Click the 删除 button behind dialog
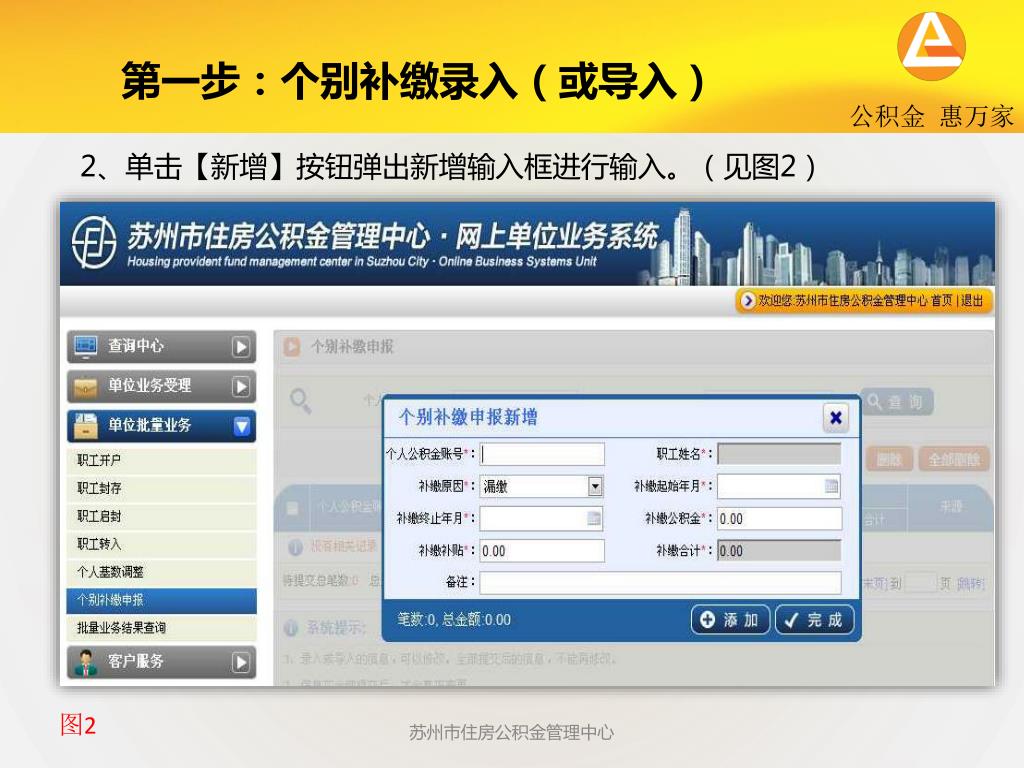Screen dimensions: 1024x768 click(889, 460)
